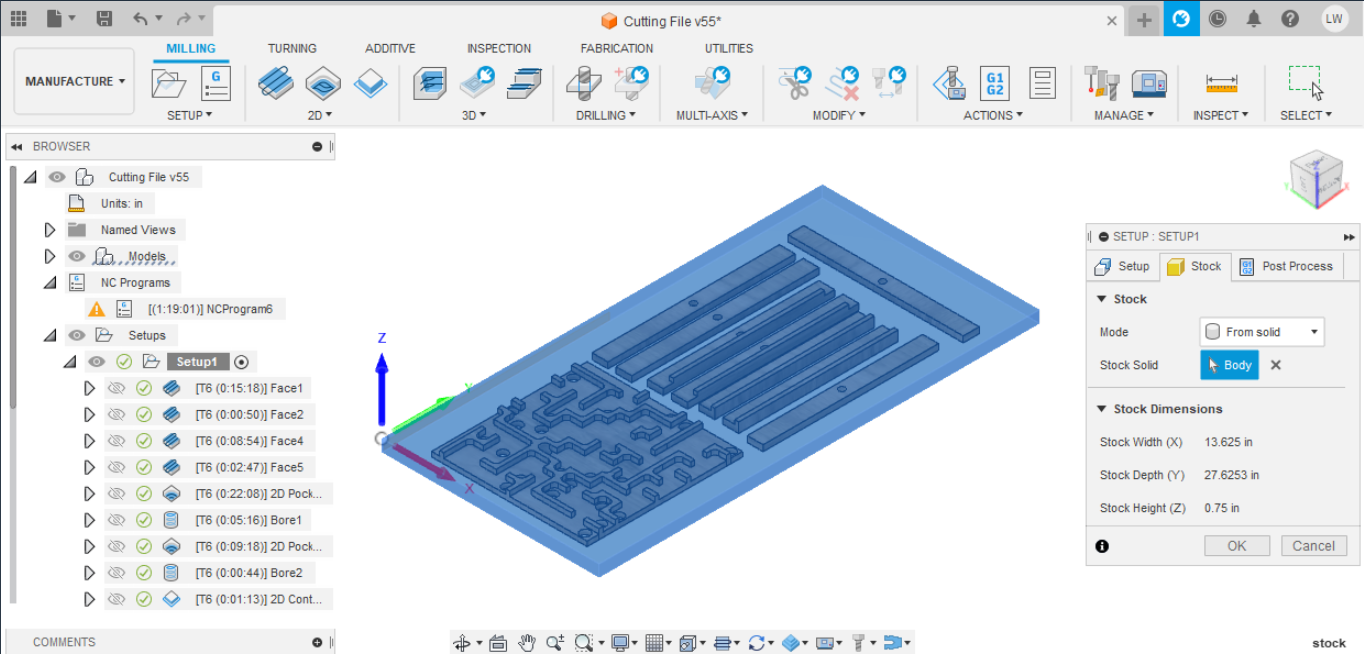Open the DRILLING menu dropdown

(x=607, y=115)
